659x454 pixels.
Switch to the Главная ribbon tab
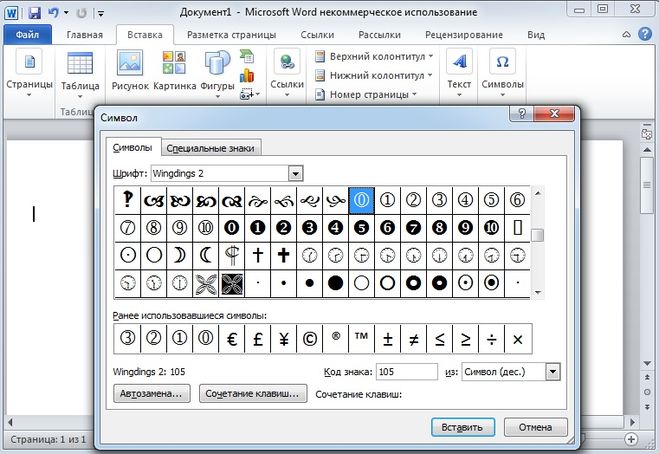[84, 35]
